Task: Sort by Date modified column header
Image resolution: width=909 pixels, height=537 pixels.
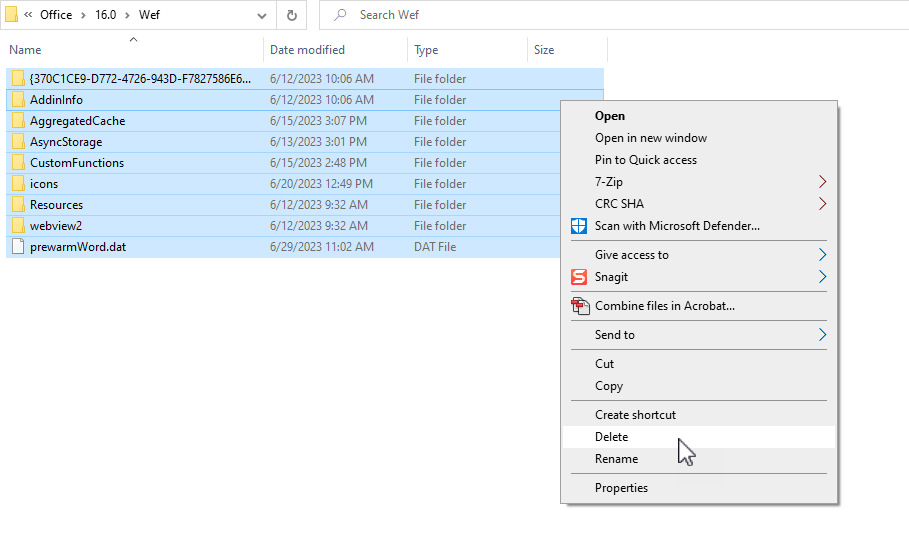Action: coord(307,50)
